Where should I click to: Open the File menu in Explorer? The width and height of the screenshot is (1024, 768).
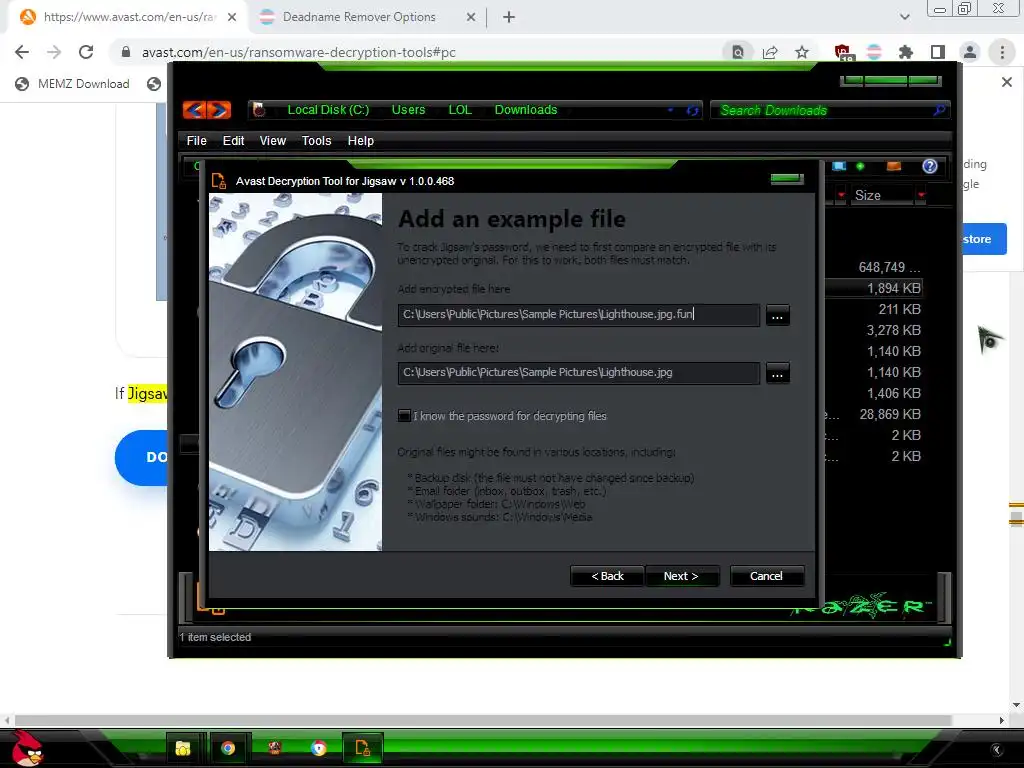click(197, 140)
